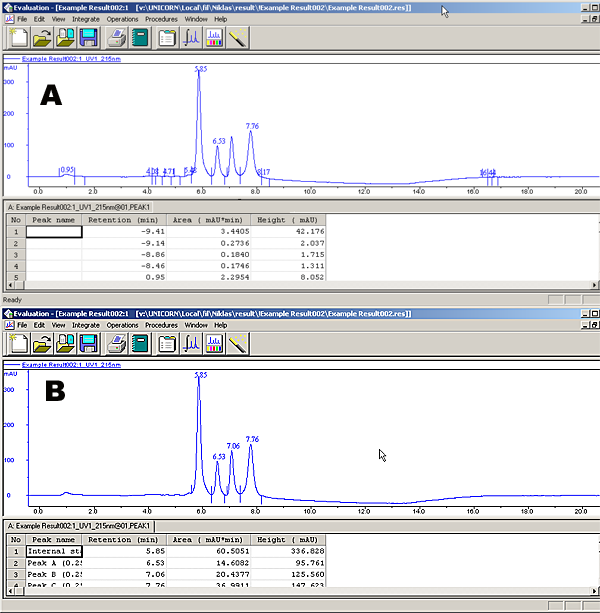Click the peak integrate curve icon in window B
The height and width of the screenshot is (613, 600).
[x=191, y=345]
